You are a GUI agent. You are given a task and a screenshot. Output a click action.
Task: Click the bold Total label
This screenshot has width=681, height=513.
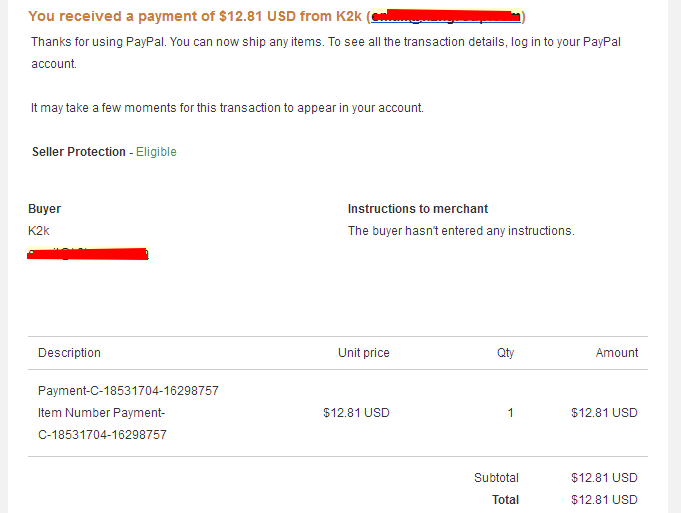(506, 500)
